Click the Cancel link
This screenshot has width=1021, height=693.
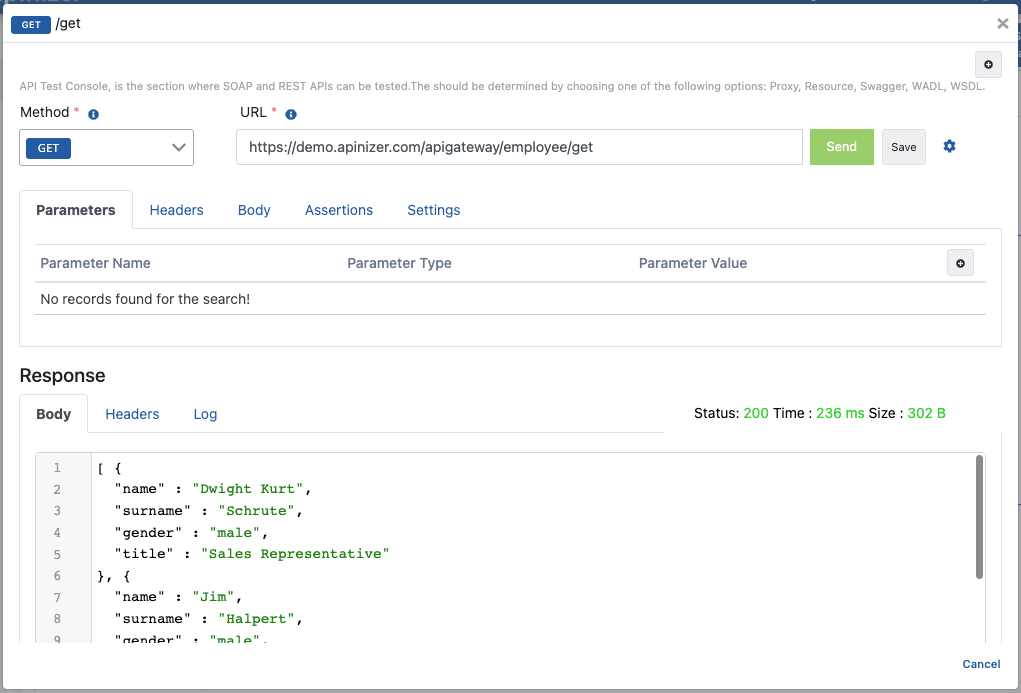[981, 664]
